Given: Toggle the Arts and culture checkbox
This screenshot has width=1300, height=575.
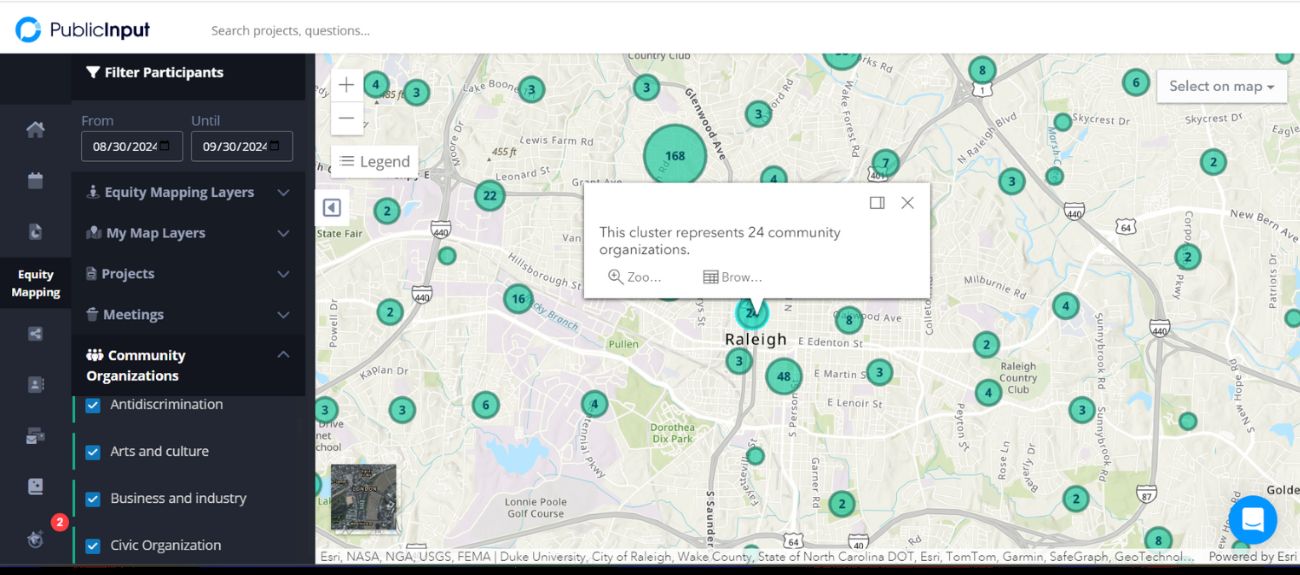Looking at the screenshot, I should 93,452.
